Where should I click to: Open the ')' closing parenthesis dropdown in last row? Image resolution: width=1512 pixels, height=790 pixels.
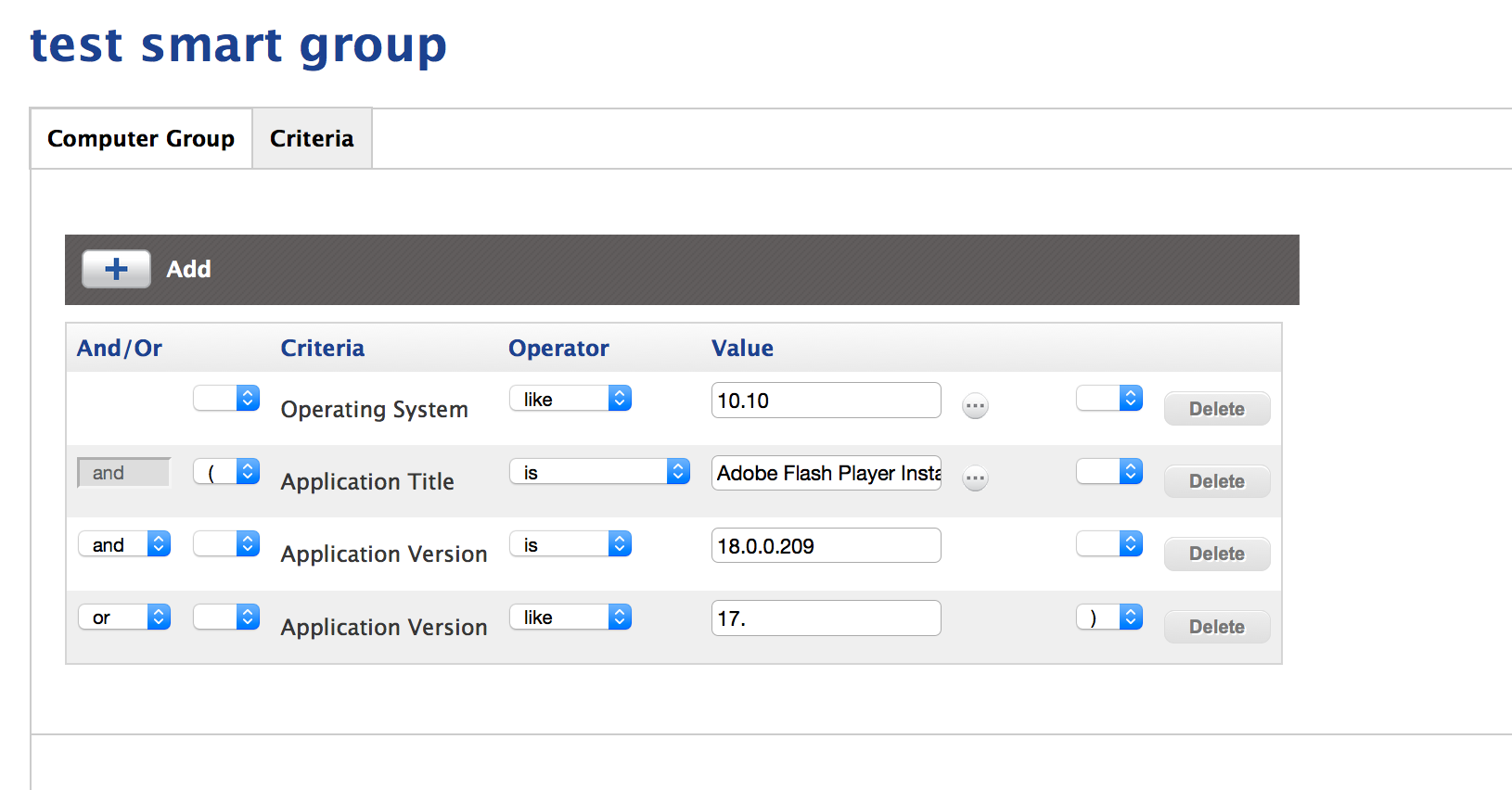(x=1109, y=617)
